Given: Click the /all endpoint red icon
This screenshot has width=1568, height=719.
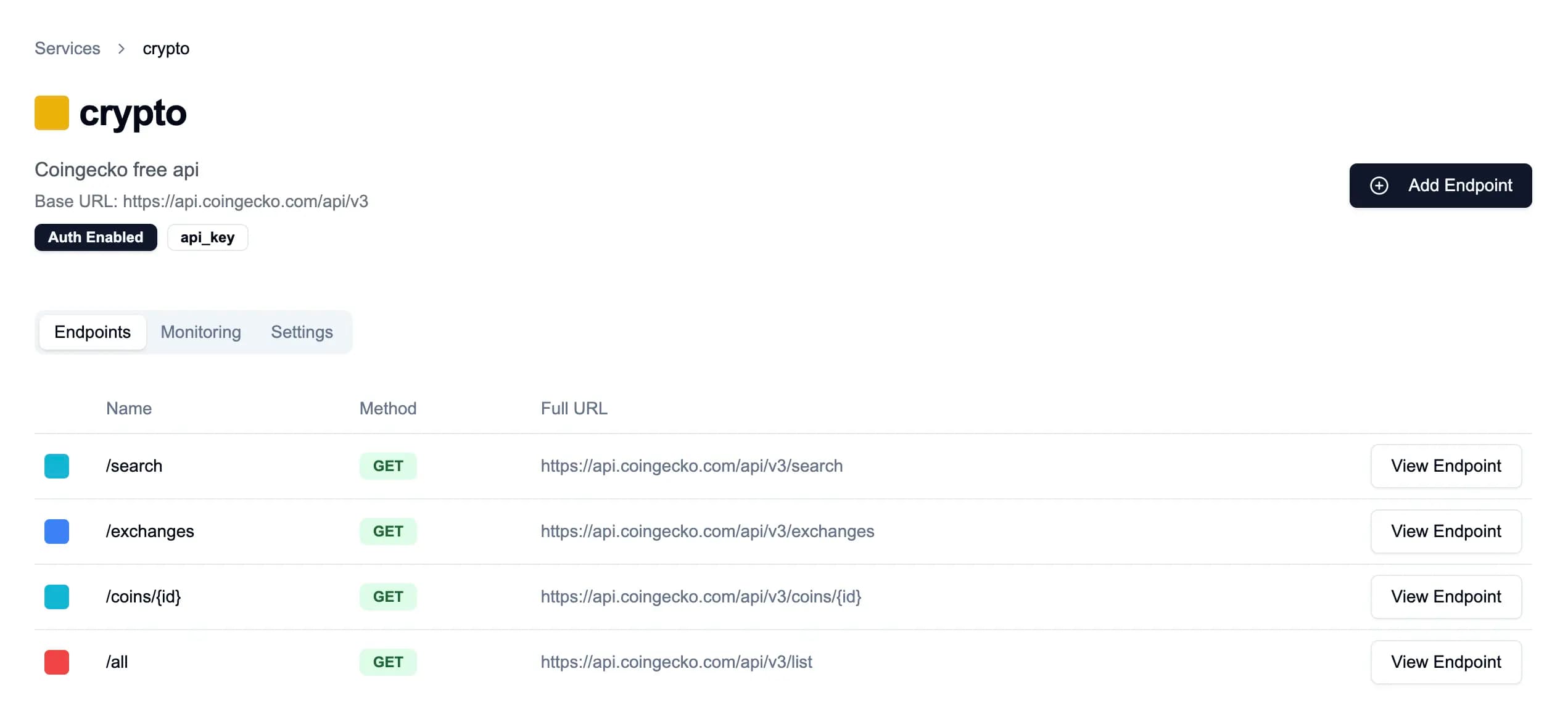Looking at the screenshot, I should 57,662.
